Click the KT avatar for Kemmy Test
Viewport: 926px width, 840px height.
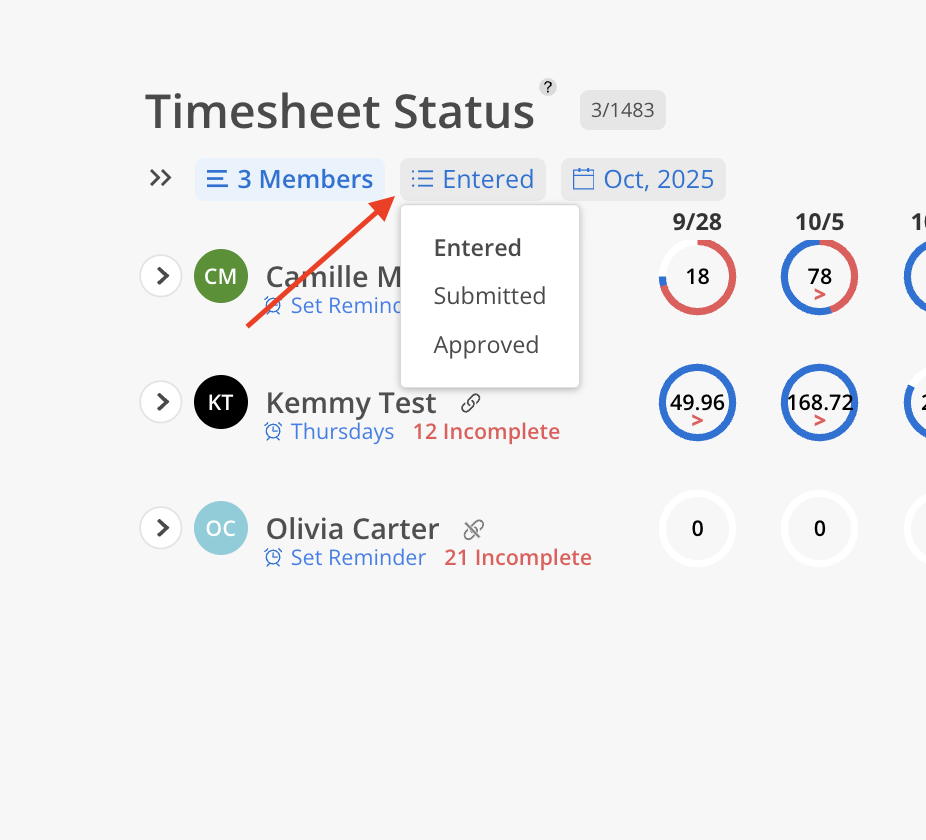click(x=220, y=402)
